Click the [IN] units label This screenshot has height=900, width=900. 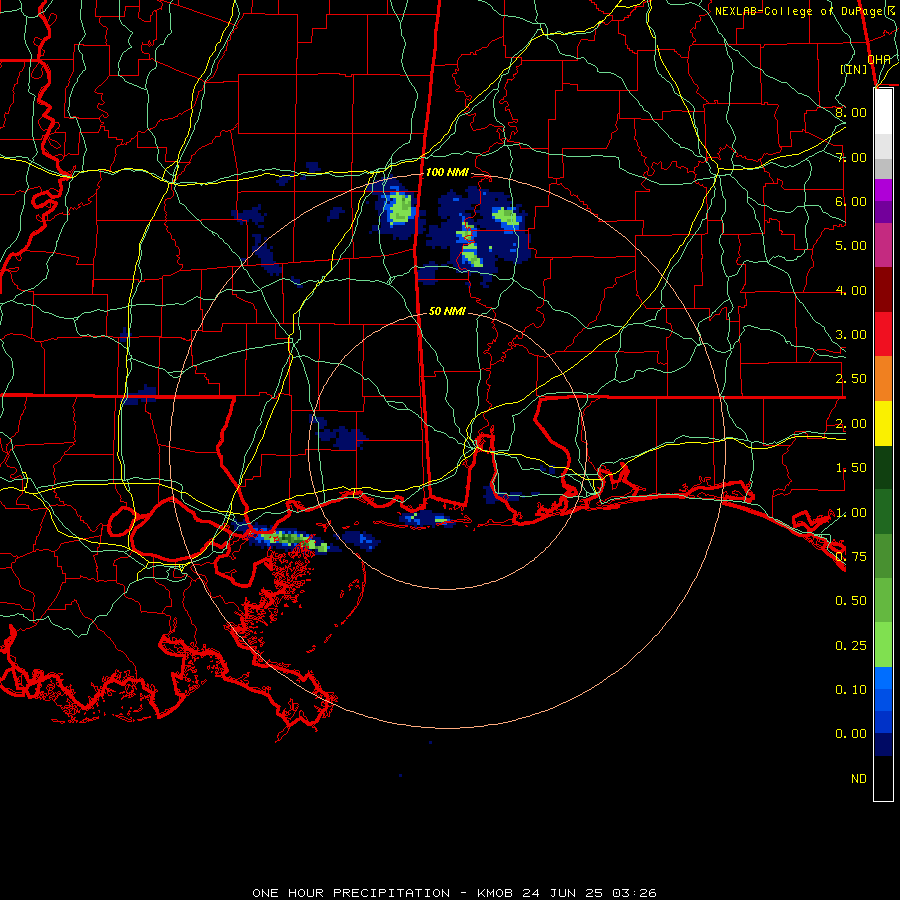854,69
